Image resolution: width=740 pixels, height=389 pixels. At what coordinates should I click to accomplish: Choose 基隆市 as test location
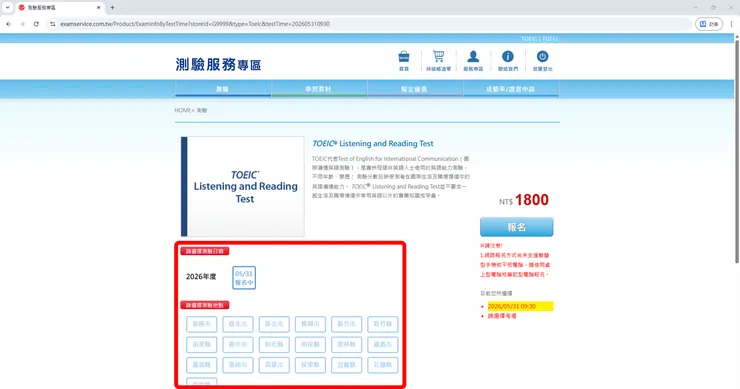202,324
